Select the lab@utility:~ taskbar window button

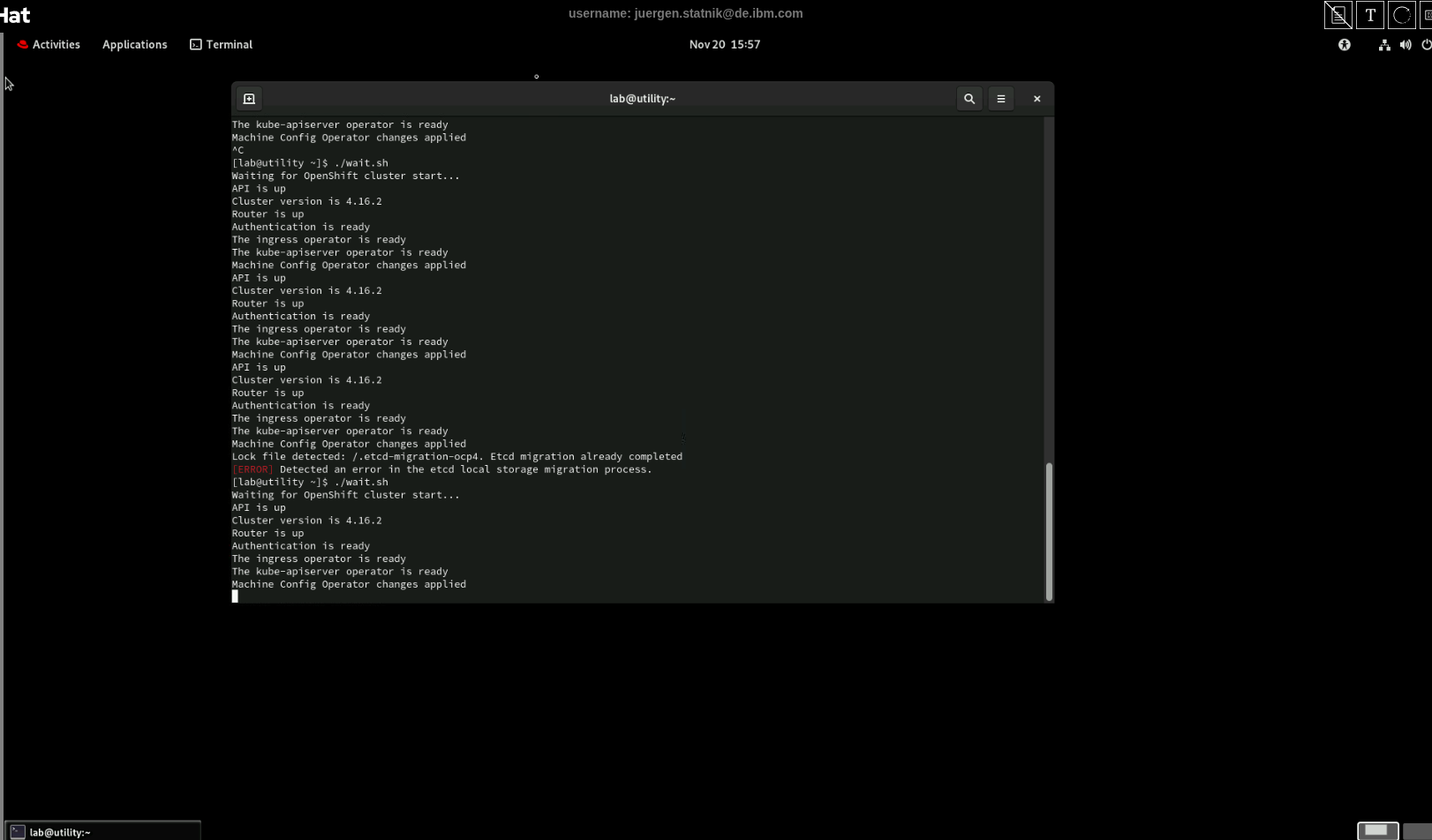point(103,831)
